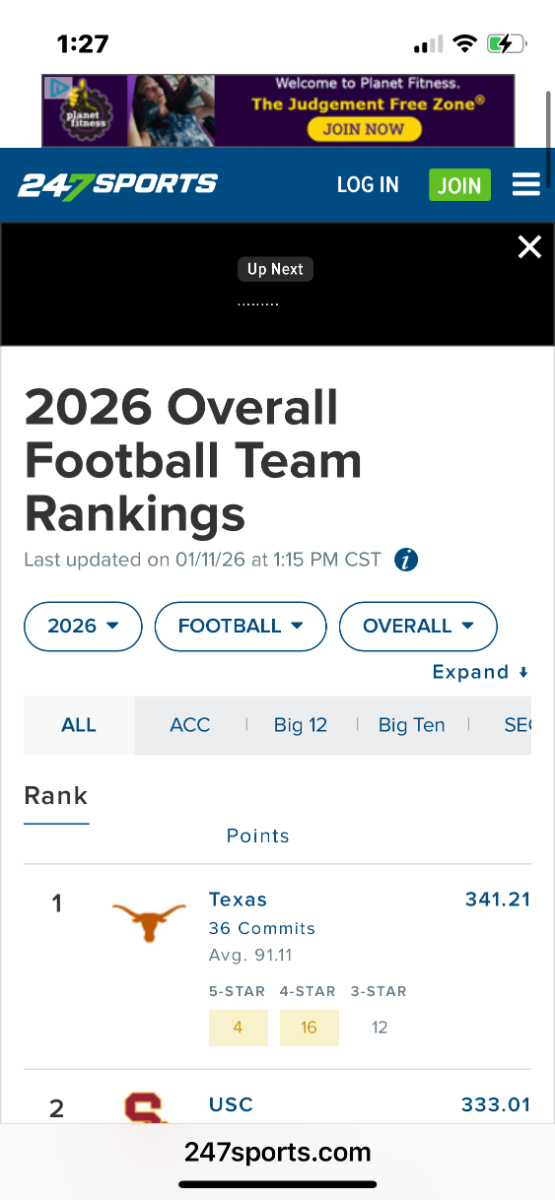Click the blue info icon beside last updated

(406, 560)
